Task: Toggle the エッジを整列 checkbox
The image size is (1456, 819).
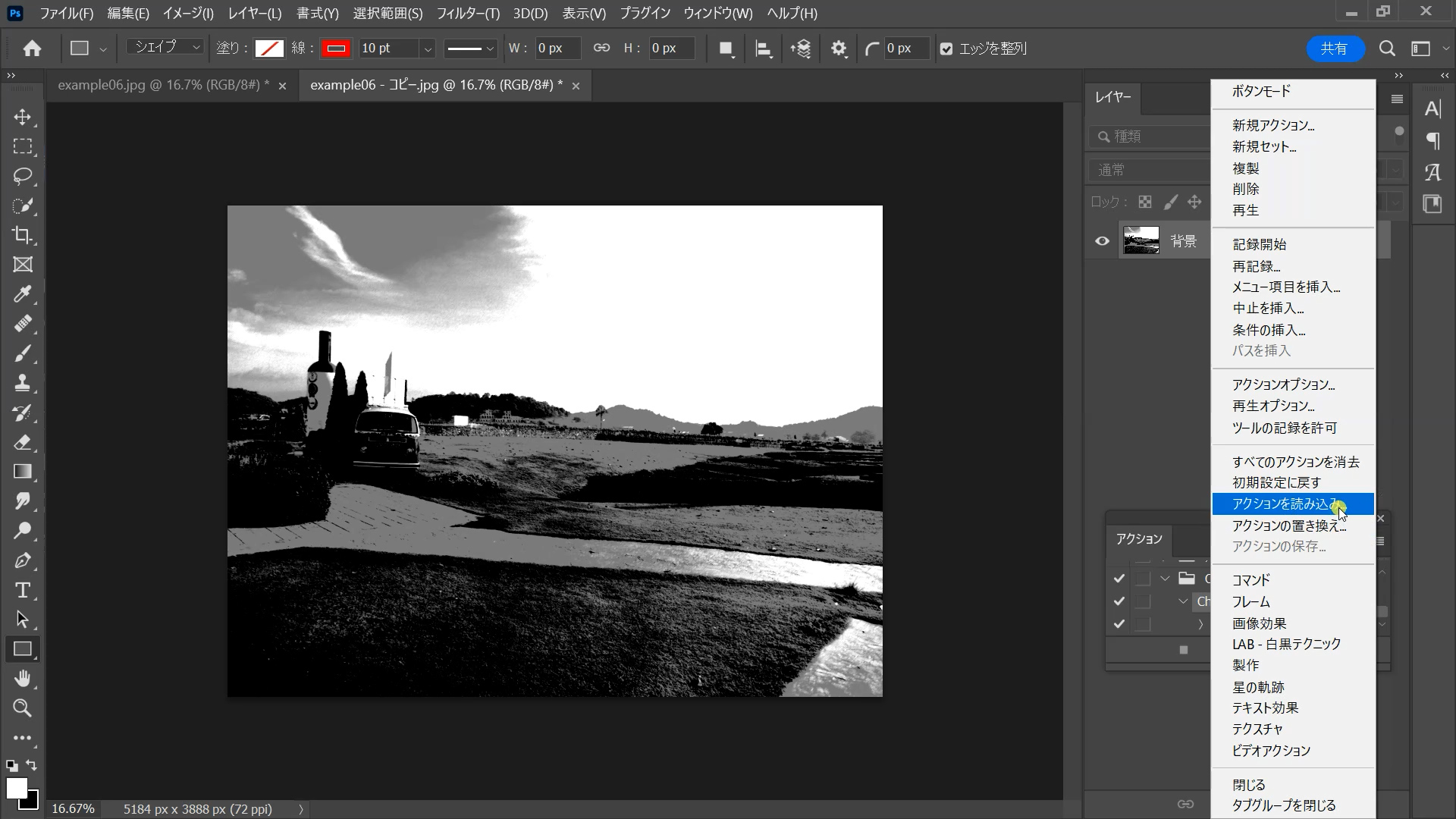Action: (x=946, y=49)
